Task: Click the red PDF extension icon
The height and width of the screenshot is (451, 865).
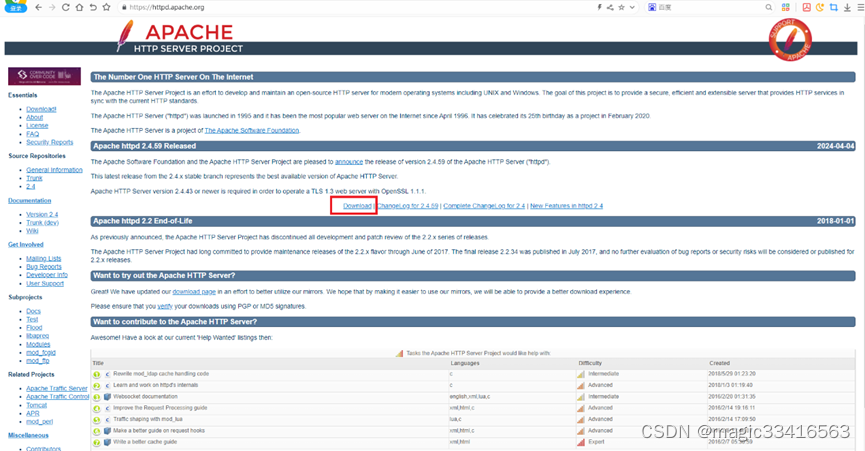Action: [807, 7]
